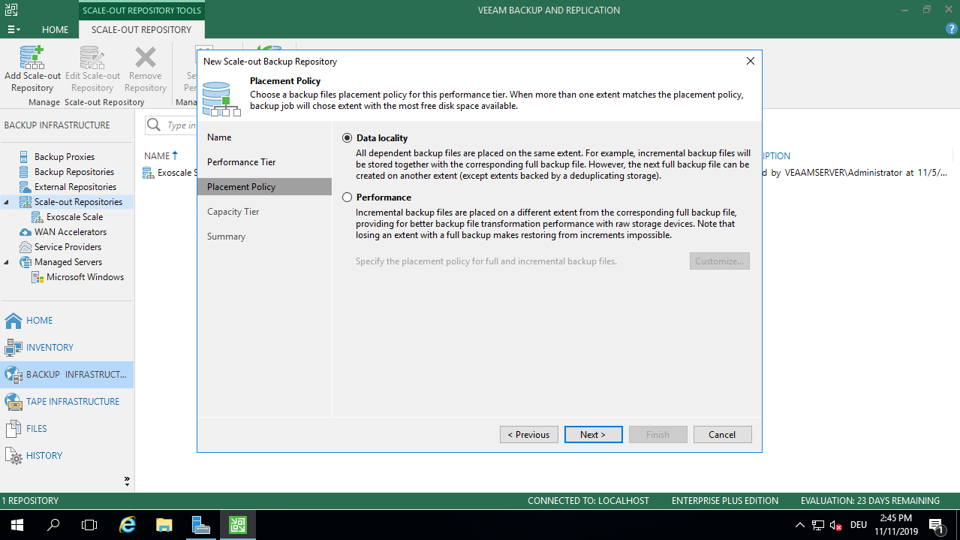Screen dimensions: 960x540
Task: Click the Previous button
Action: (529, 435)
